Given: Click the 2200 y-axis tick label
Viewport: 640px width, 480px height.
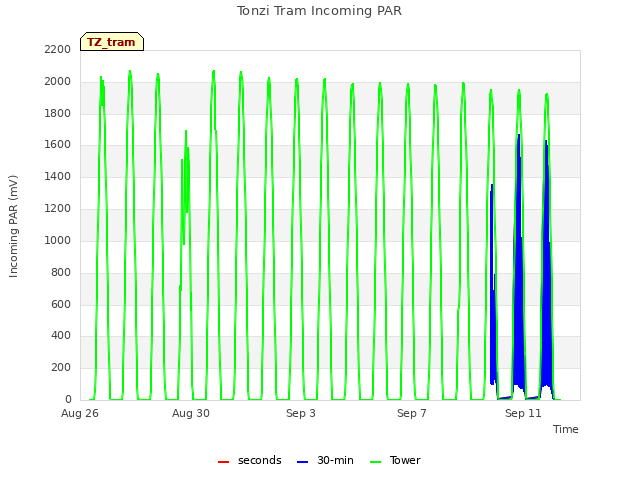Looking at the screenshot, I should 58,49.
